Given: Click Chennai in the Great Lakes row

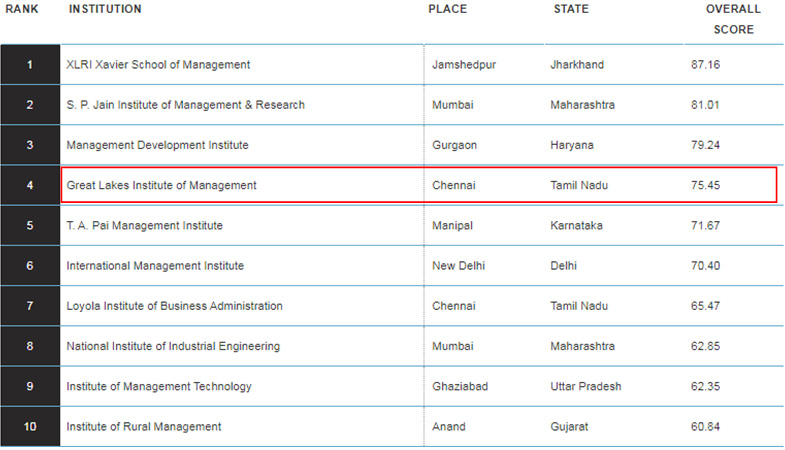Looking at the screenshot, I should click(x=454, y=185).
